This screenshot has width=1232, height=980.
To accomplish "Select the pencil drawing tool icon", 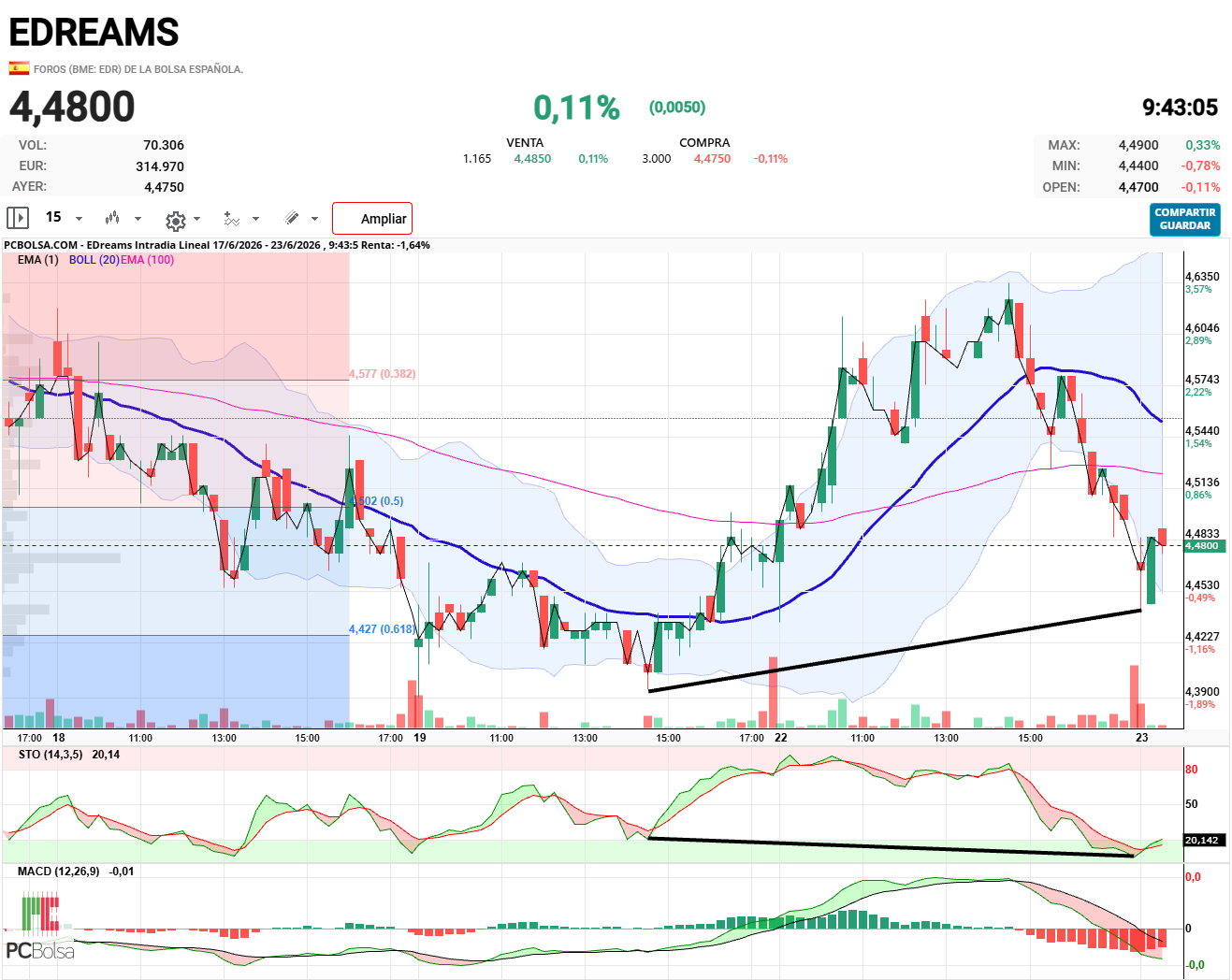I will (292, 218).
